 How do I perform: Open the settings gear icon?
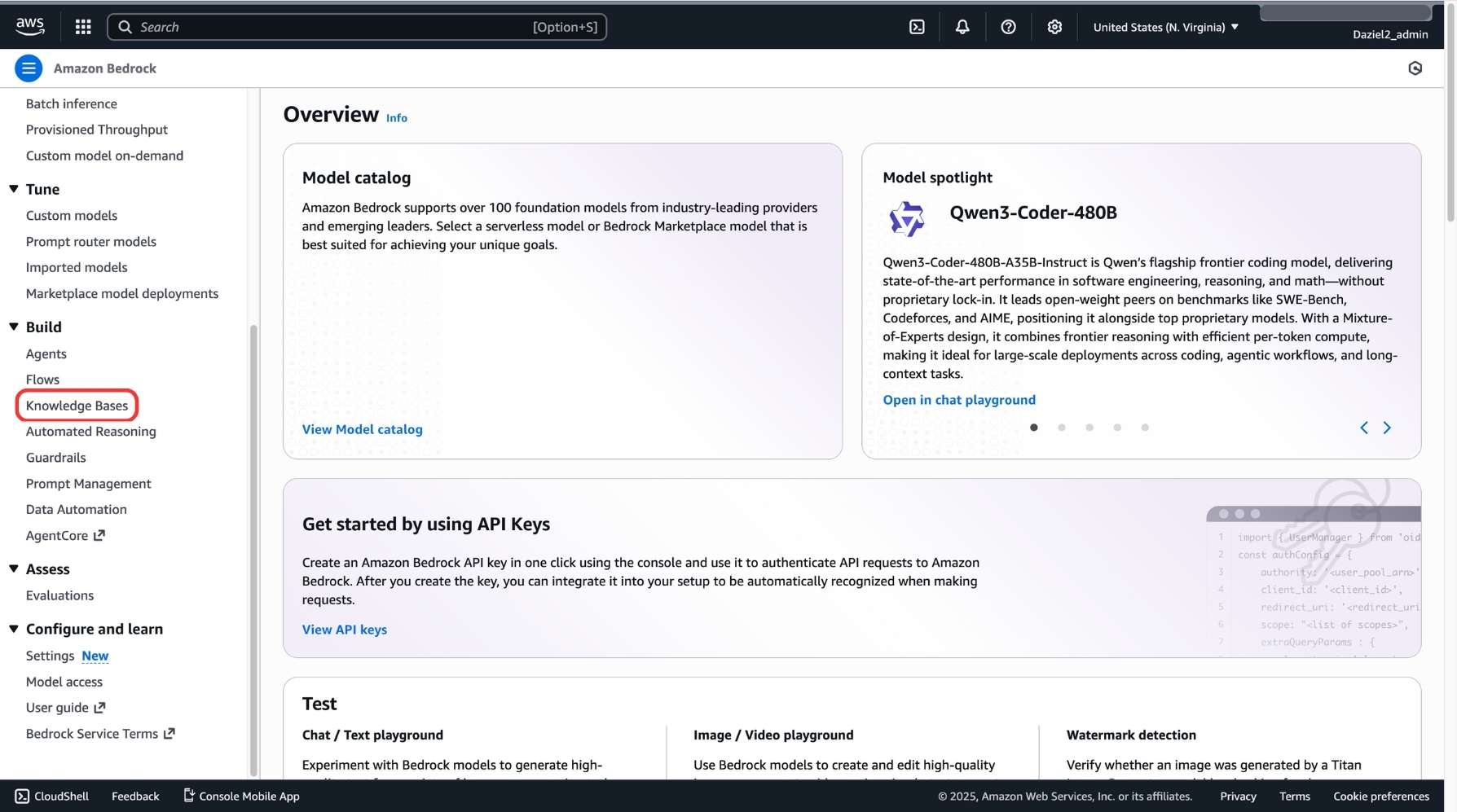[x=1054, y=26]
